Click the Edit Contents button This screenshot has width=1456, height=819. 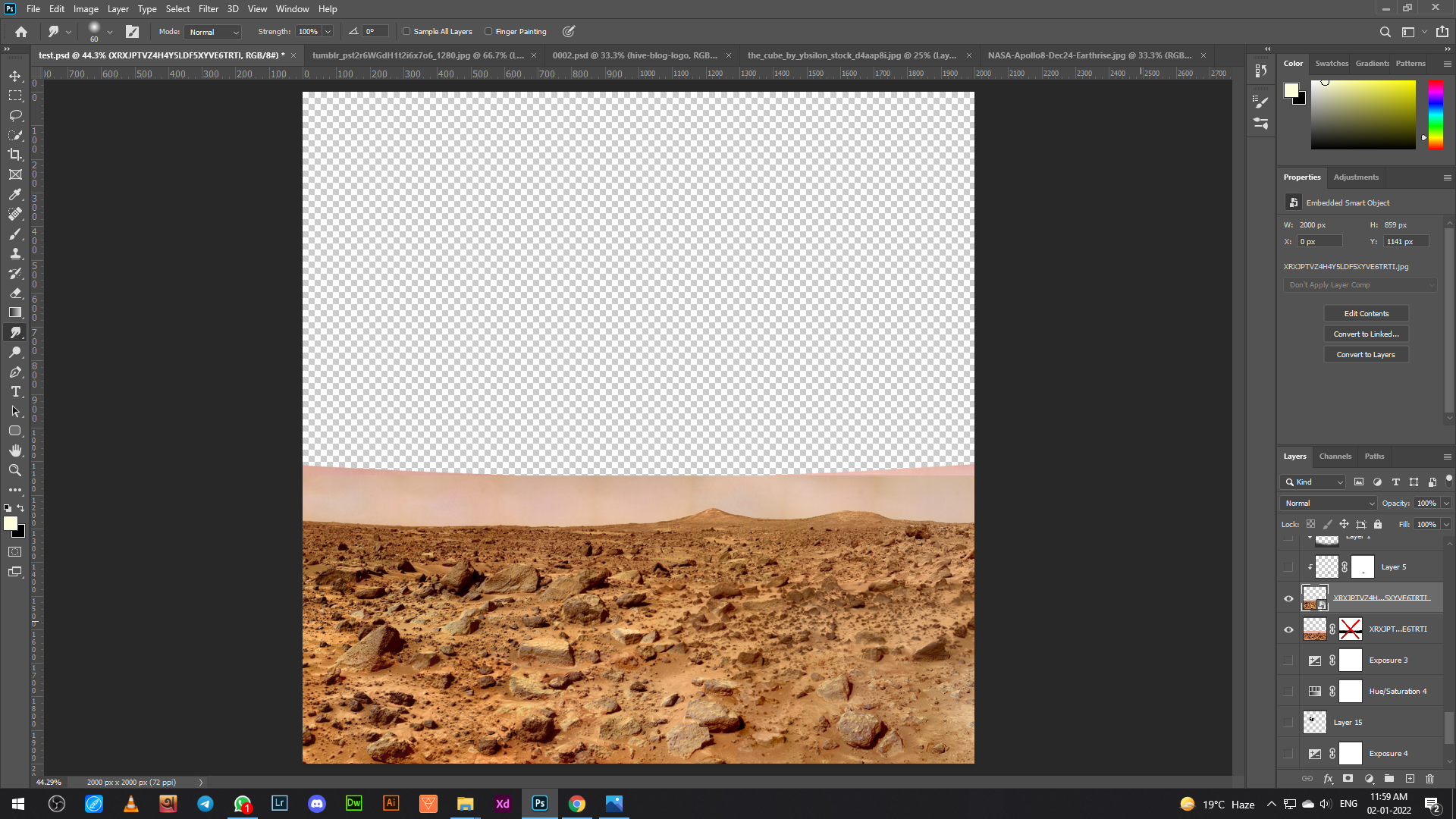(x=1366, y=313)
